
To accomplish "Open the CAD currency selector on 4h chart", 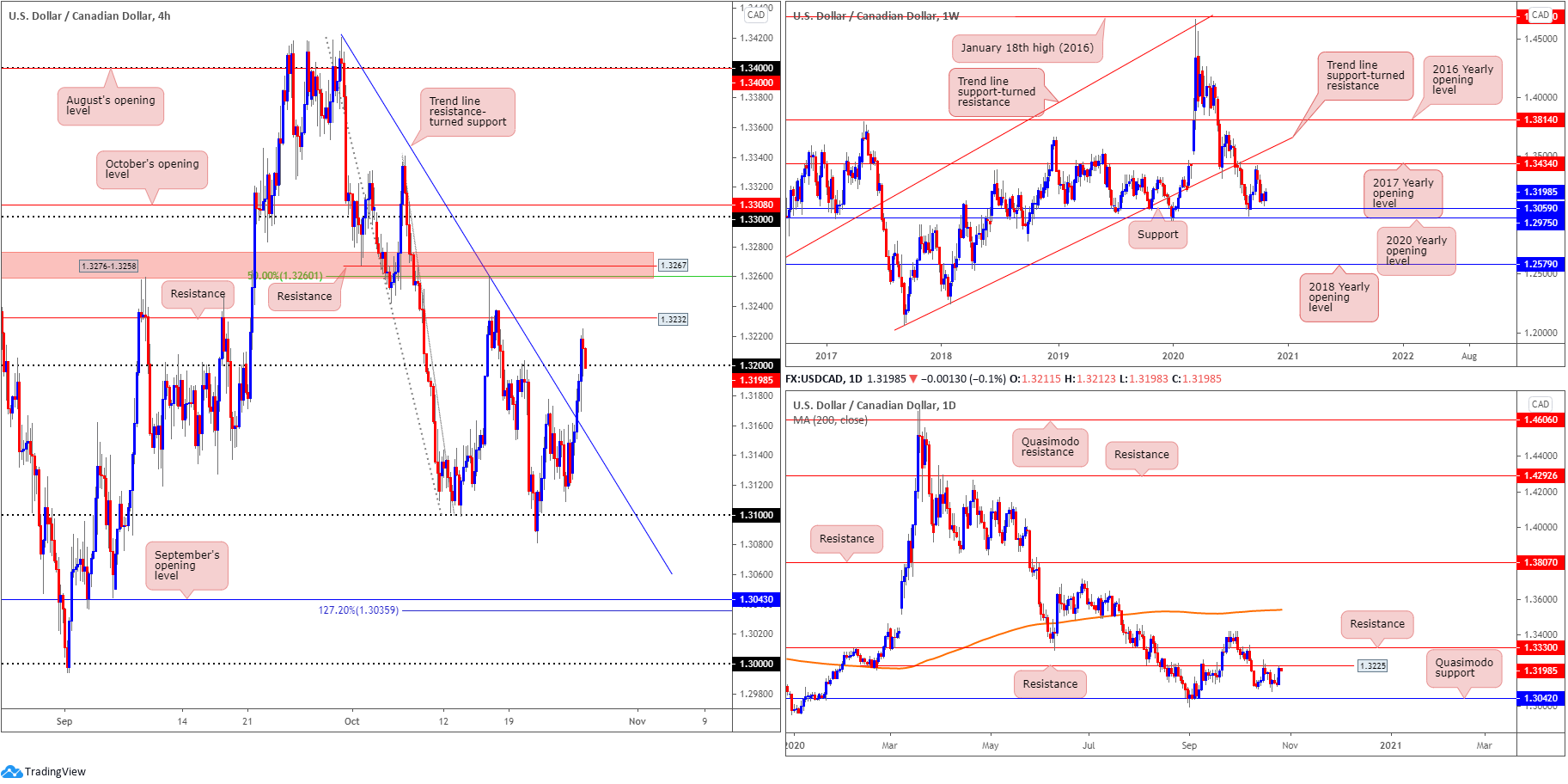I will click(756, 15).
